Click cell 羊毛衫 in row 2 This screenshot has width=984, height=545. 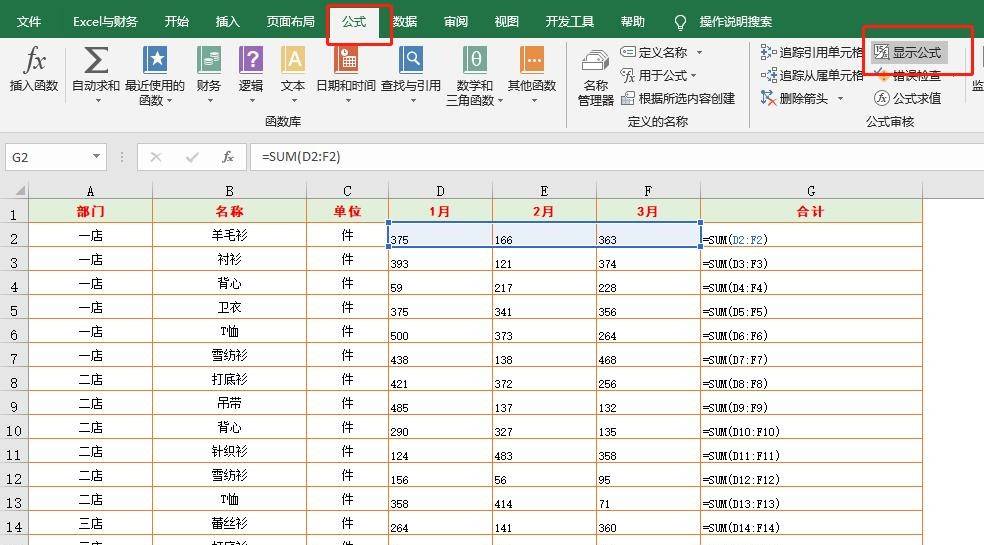[229, 235]
